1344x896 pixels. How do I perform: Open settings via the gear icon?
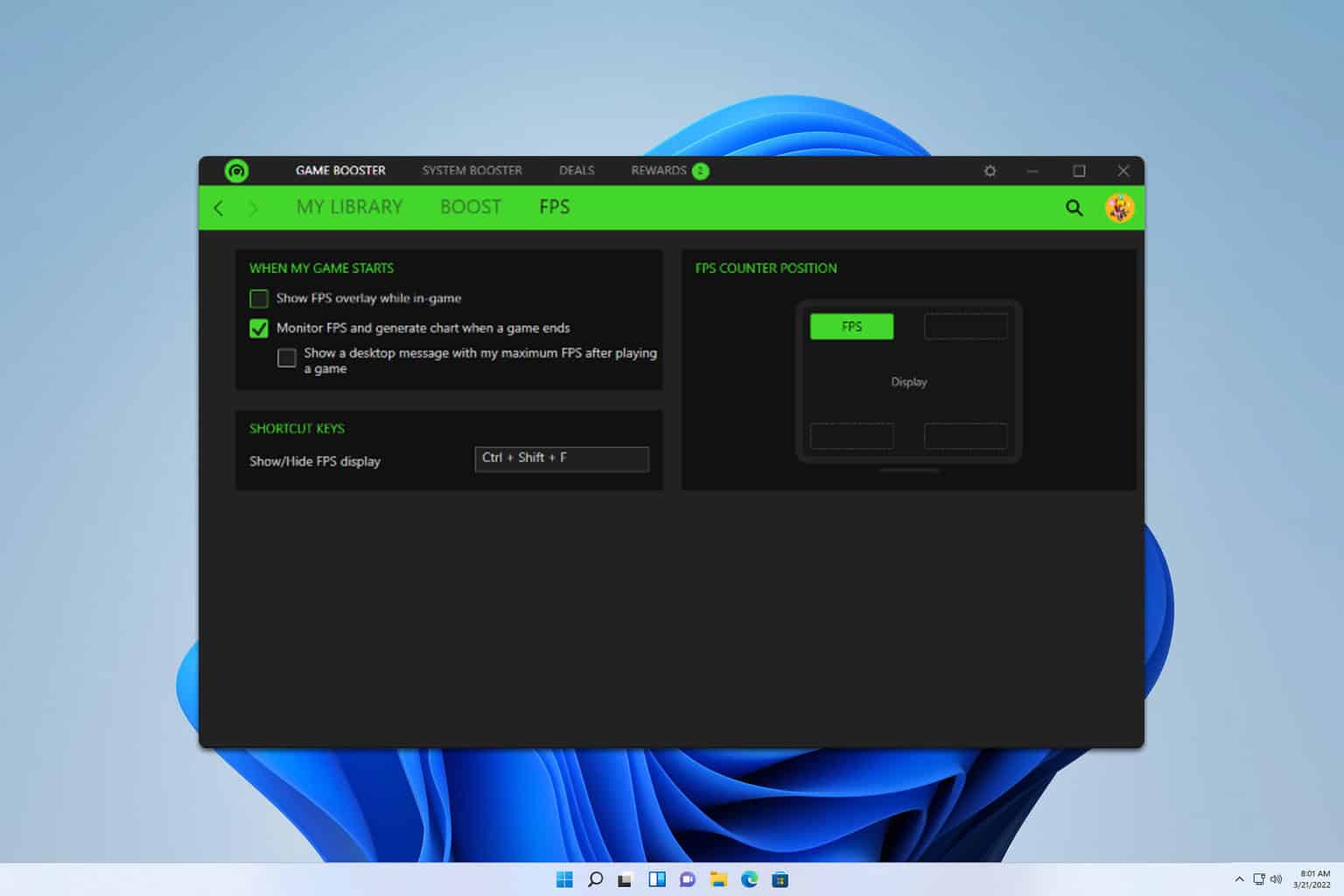(990, 171)
